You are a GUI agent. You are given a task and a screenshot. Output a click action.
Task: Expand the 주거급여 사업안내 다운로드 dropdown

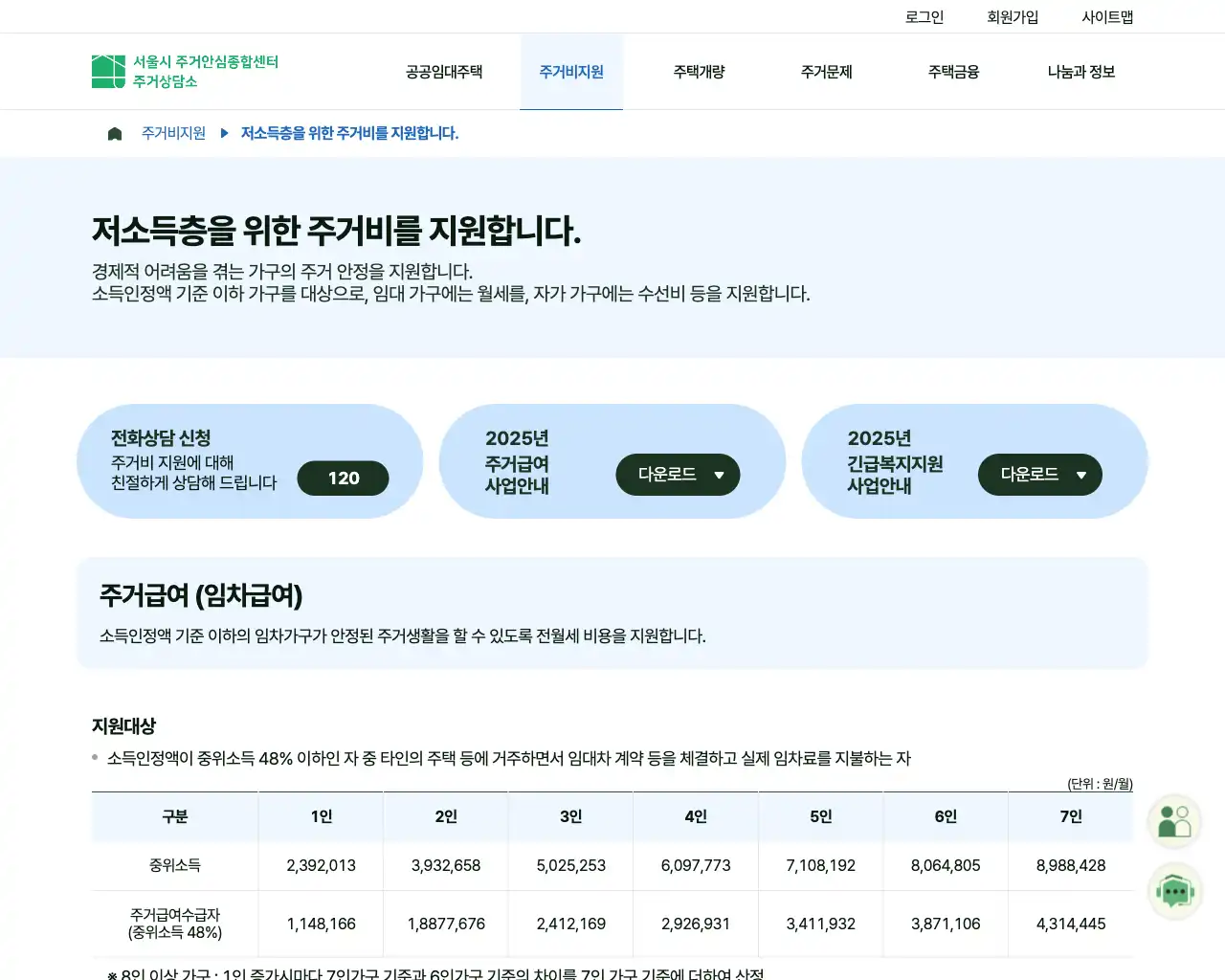tap(678, 474)
